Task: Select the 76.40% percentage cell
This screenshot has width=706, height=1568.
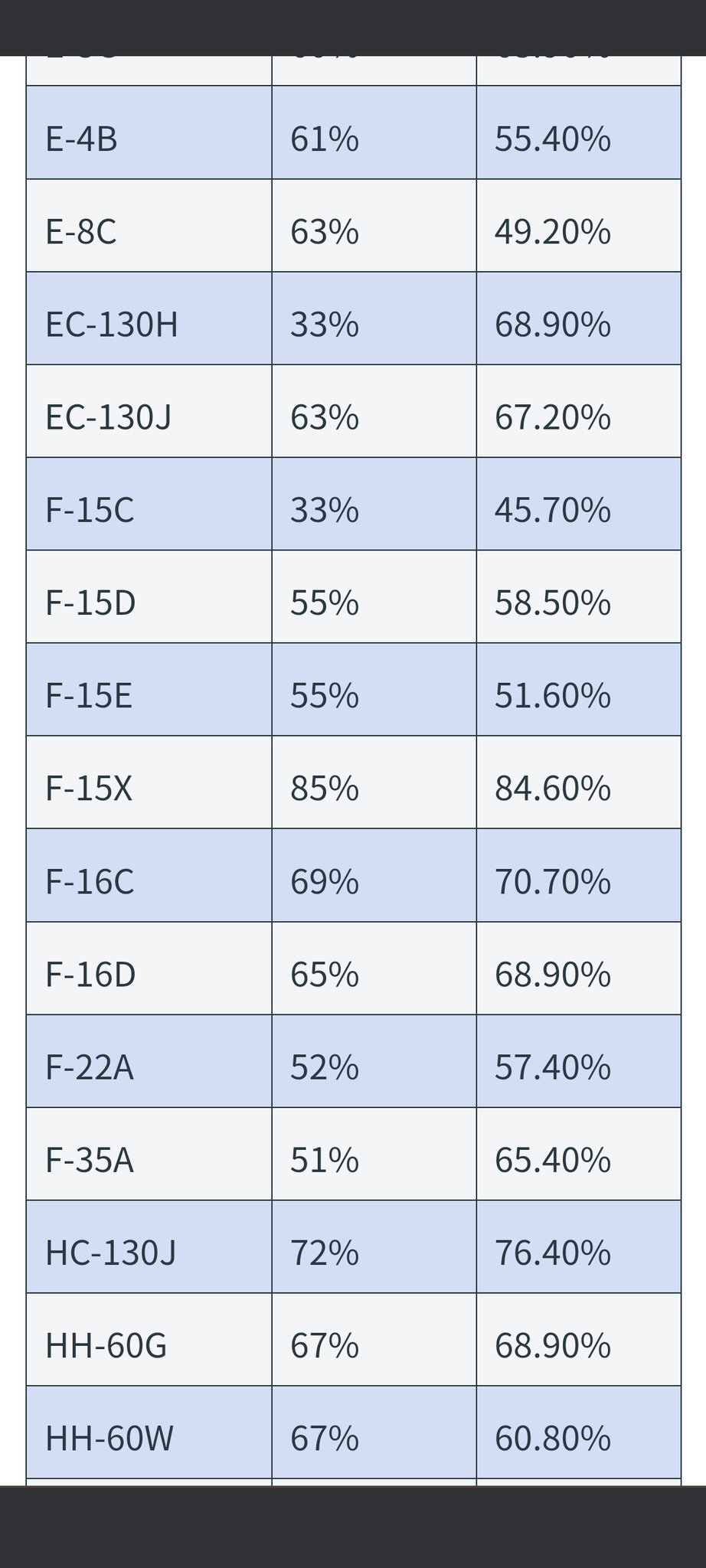Action: pyautogui.click(x=553, y=1253)
